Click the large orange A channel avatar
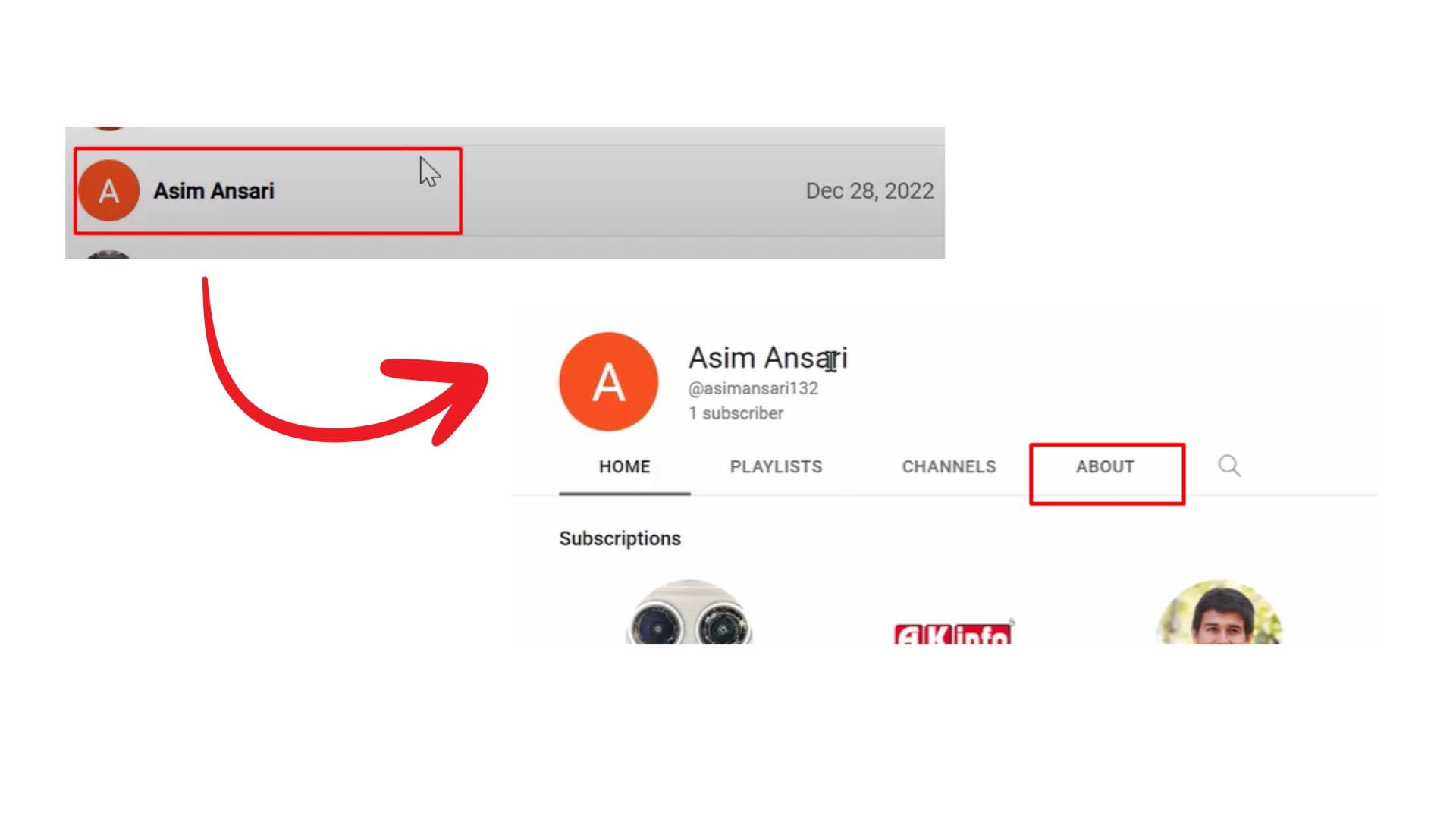The height and width of the screenshot is (819, 1456). [x=608, y=381]
